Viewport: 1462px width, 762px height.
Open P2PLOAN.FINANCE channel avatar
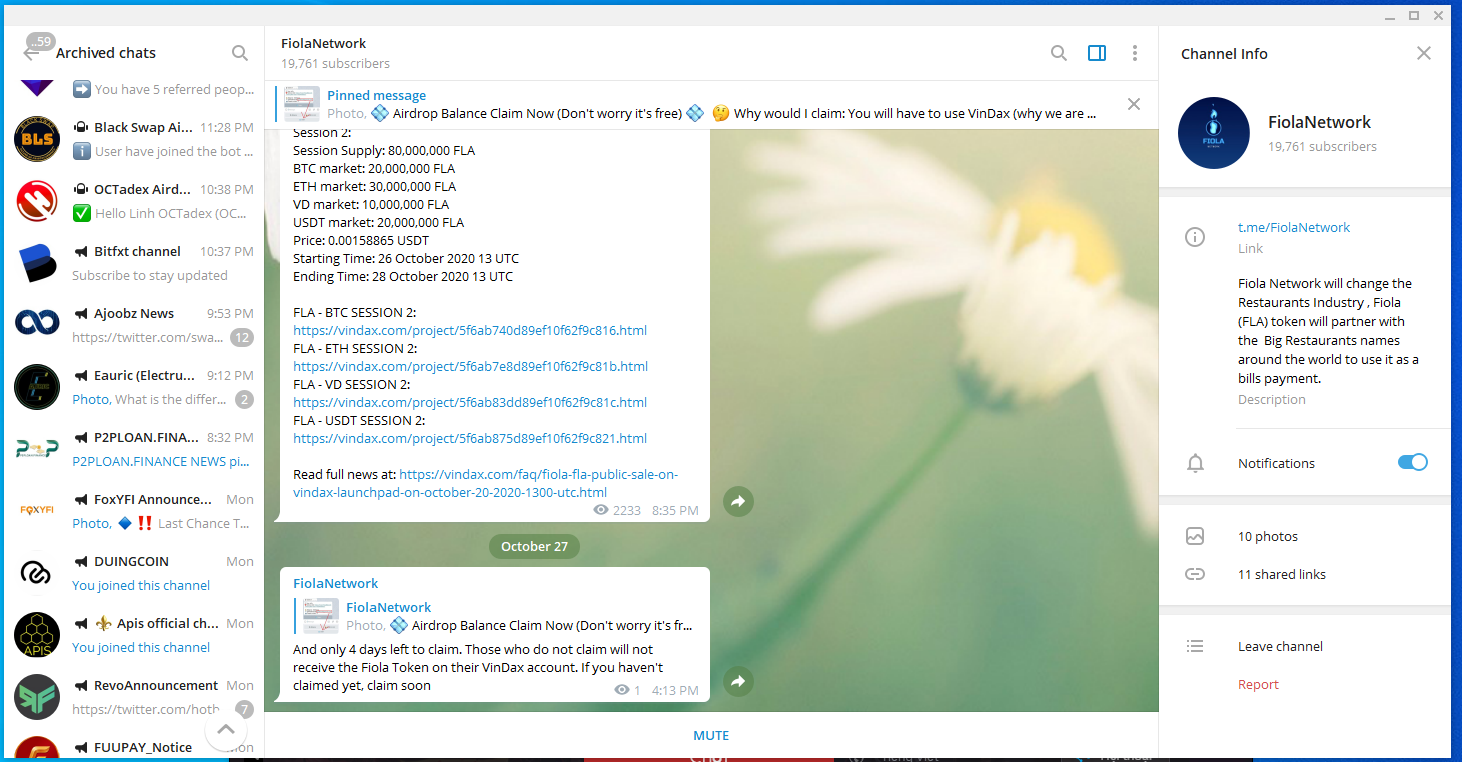click(37, 450)
